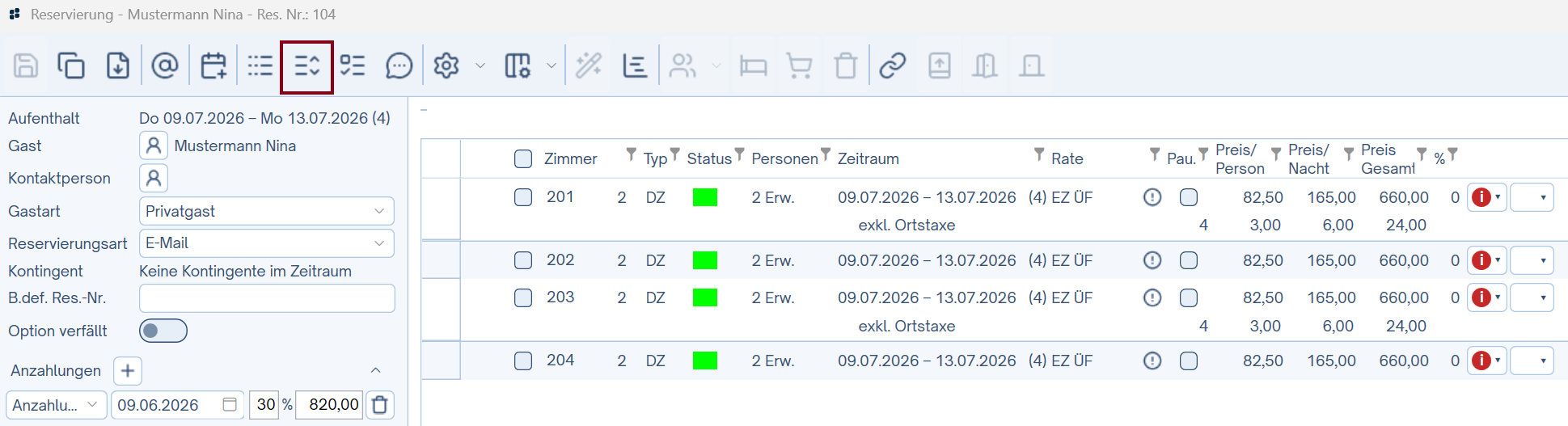This screenshot has width=1568, height=426.
Task: Select the checkbox for room 201
Action: (523, 197)
